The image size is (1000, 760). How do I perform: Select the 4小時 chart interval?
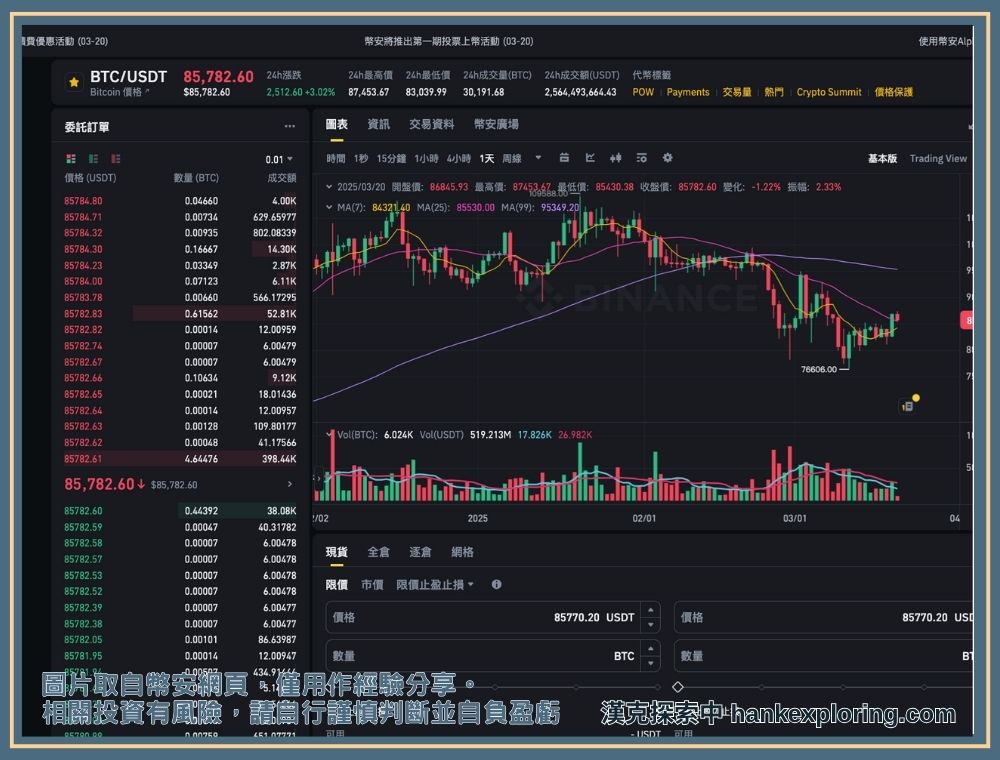pos(459,158)
